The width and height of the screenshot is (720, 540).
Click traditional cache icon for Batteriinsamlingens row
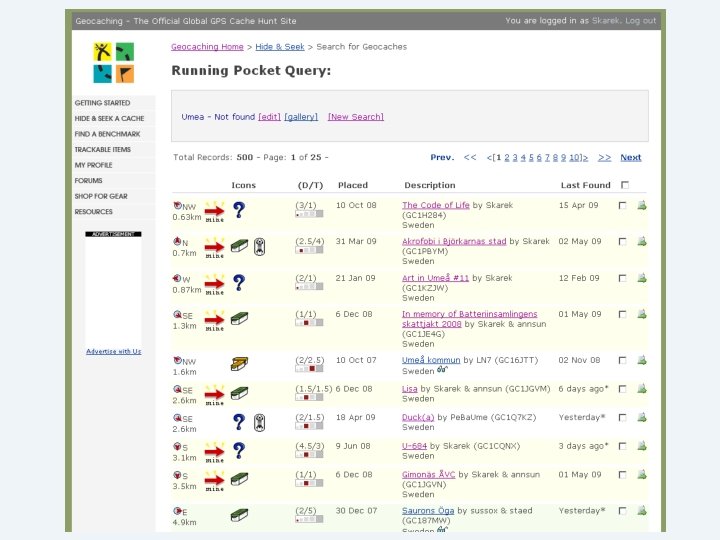point(239,318)
